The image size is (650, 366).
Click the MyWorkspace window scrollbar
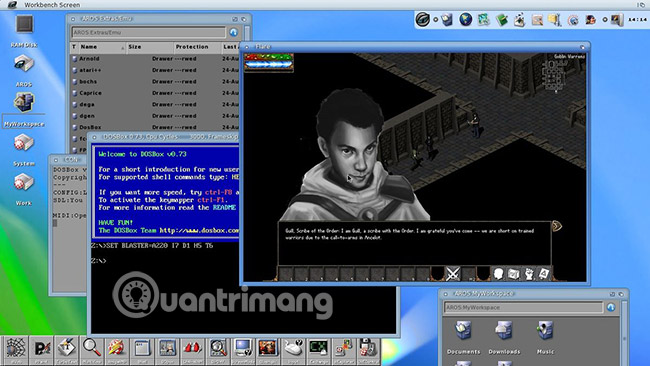click(624, 332)
